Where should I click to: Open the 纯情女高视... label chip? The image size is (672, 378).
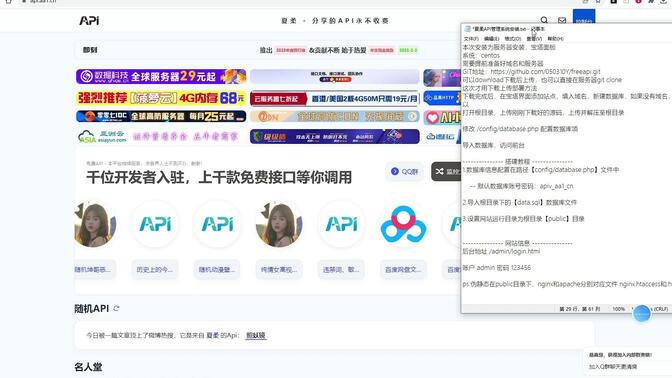(x=279, y=270)
